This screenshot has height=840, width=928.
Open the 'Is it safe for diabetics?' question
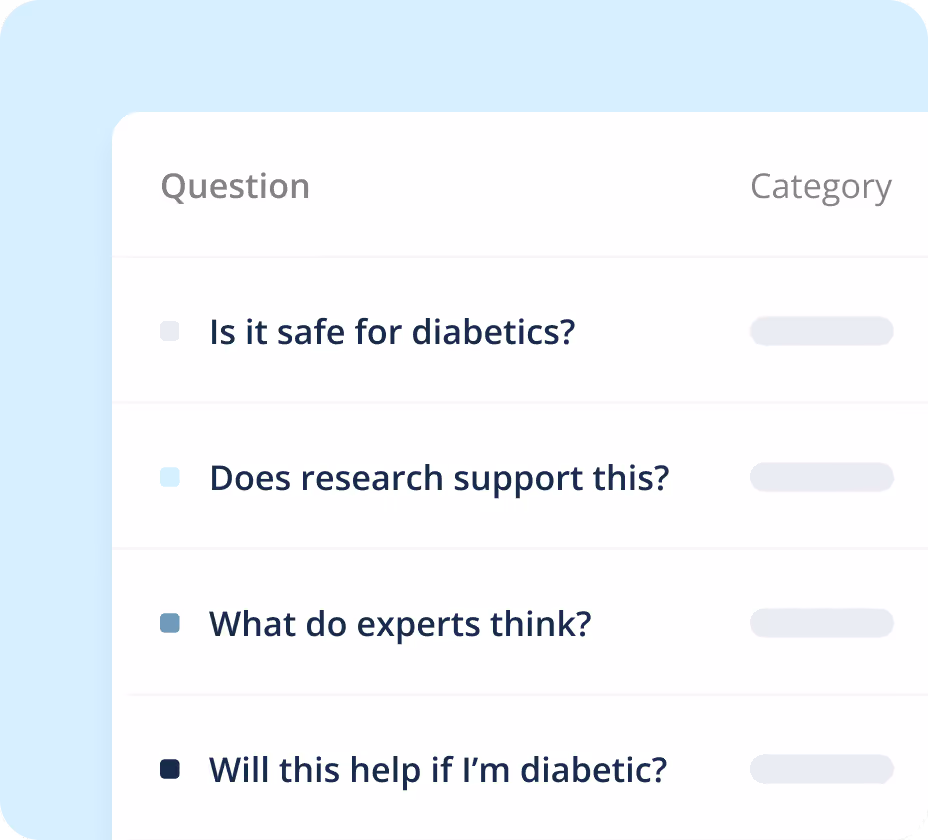392,331
